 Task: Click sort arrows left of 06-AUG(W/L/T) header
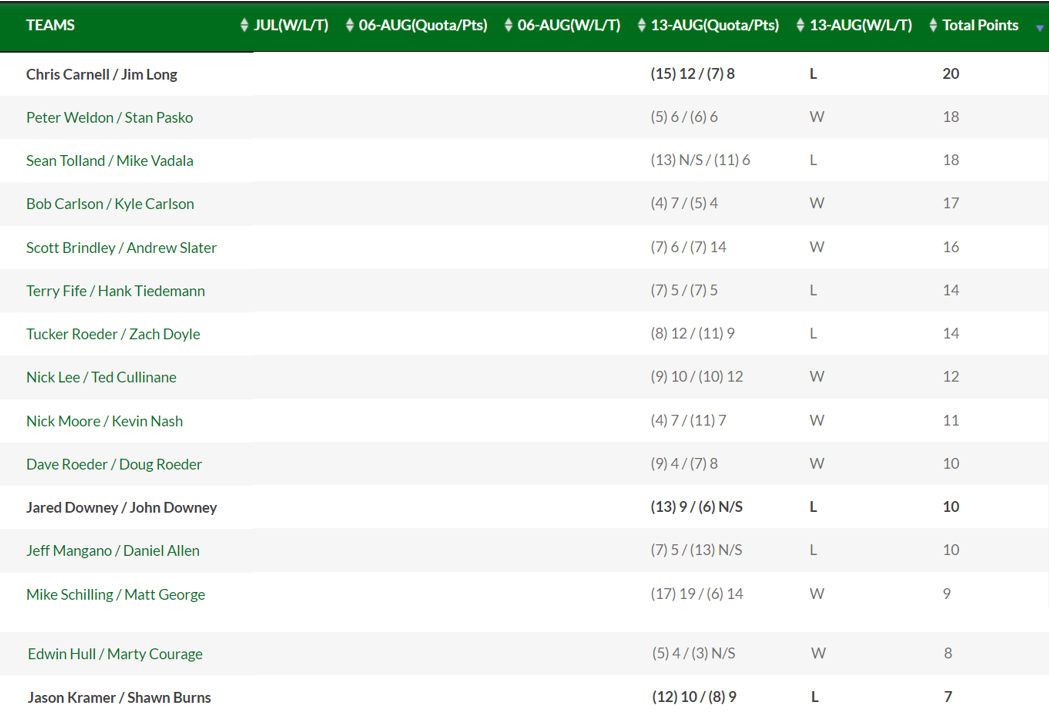pos(508,25)
